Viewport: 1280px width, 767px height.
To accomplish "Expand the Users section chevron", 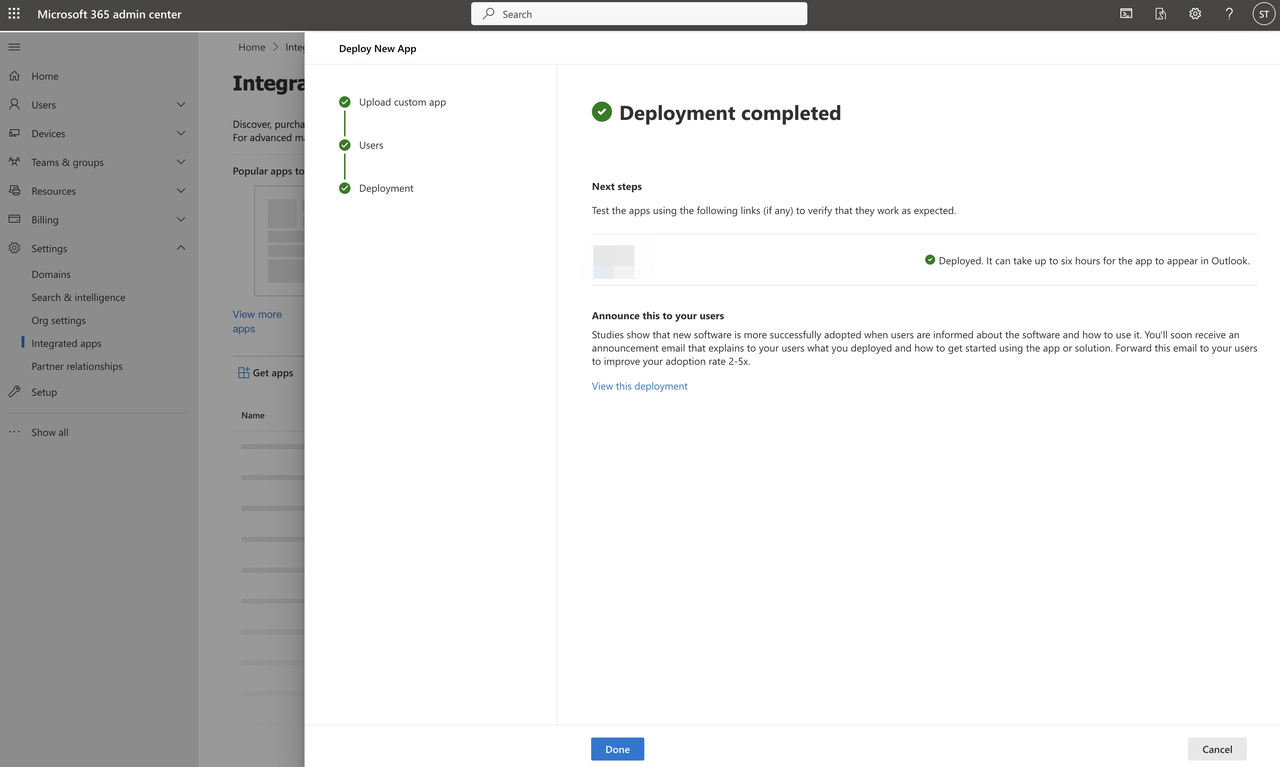I will [x=181, y=105].
